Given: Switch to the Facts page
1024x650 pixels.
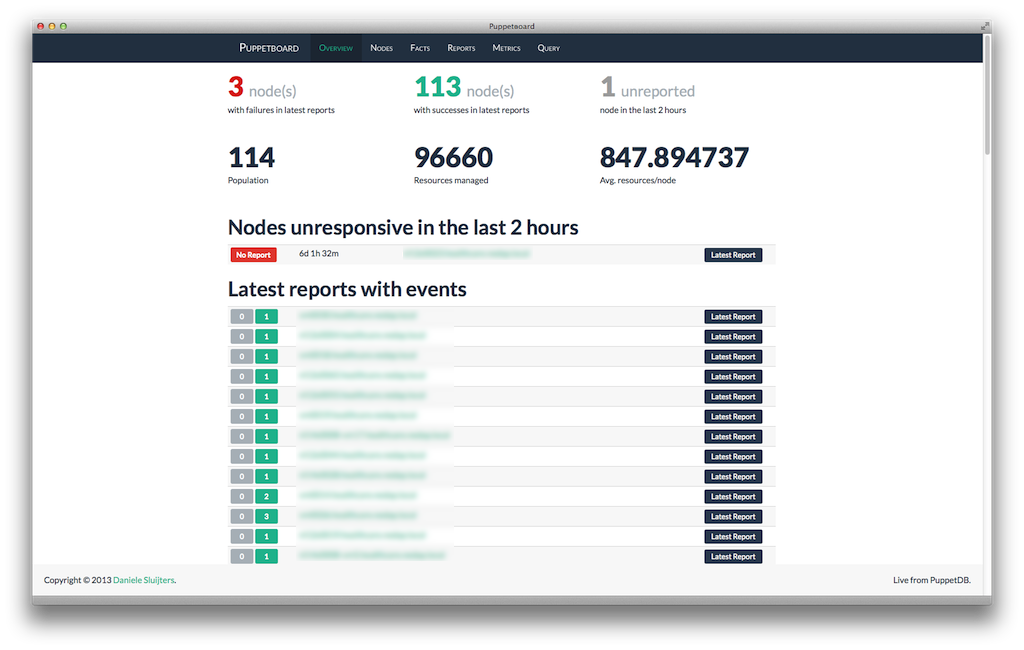Looking at the screenshot, I should click(420, 48).
